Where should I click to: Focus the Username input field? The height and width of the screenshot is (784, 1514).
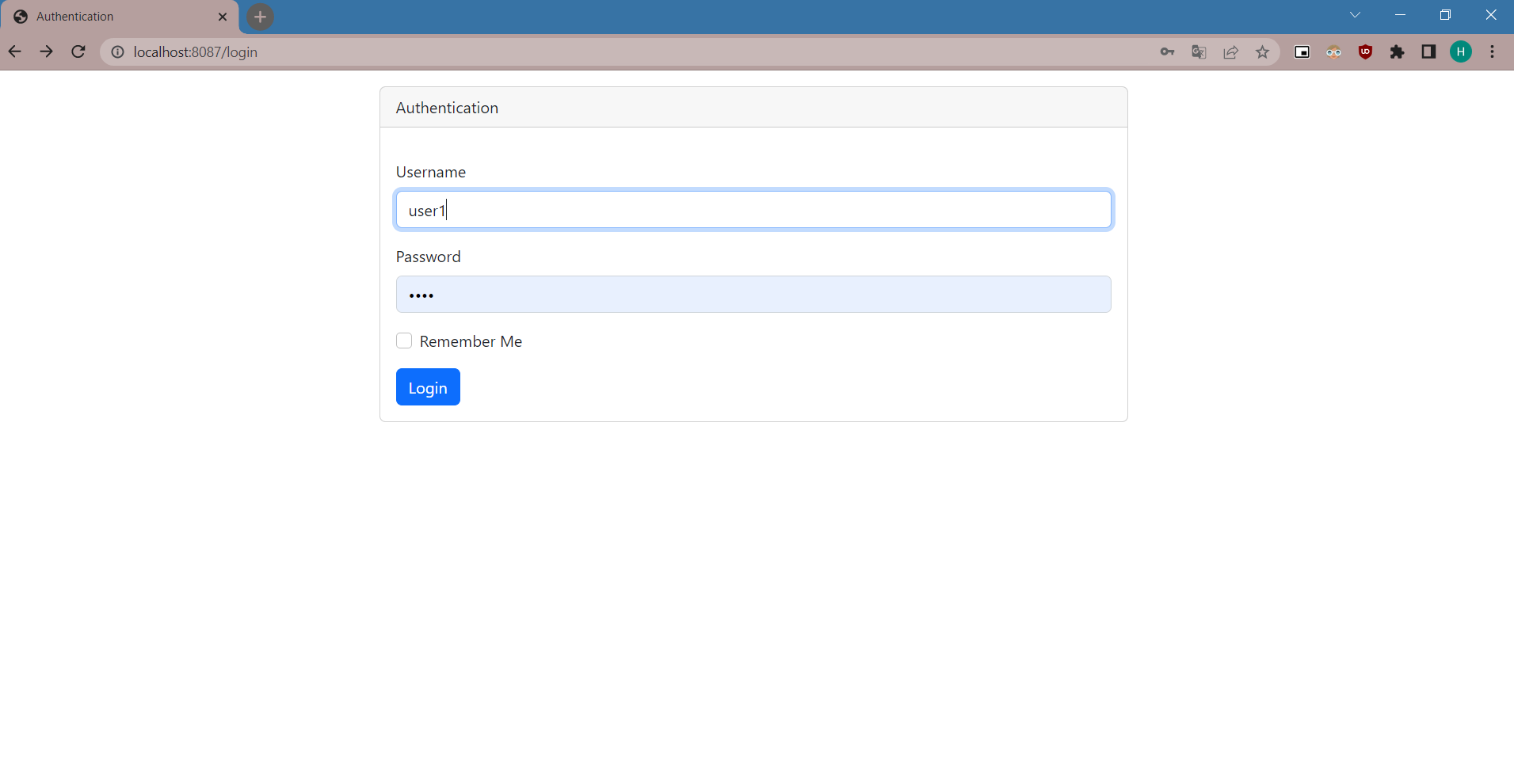[x=752, y=210]
